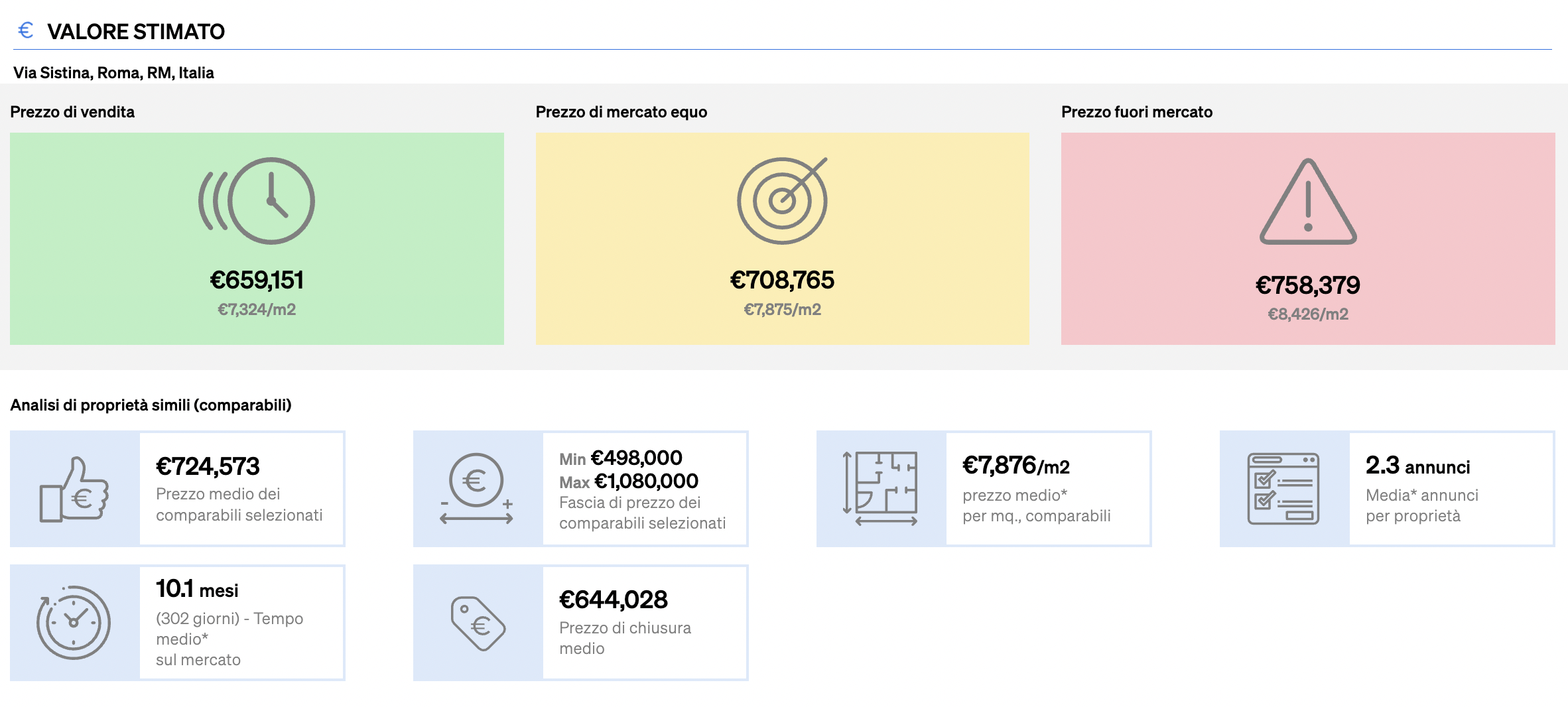Click the Max €1,080,000 price value

tap(629, 481)
